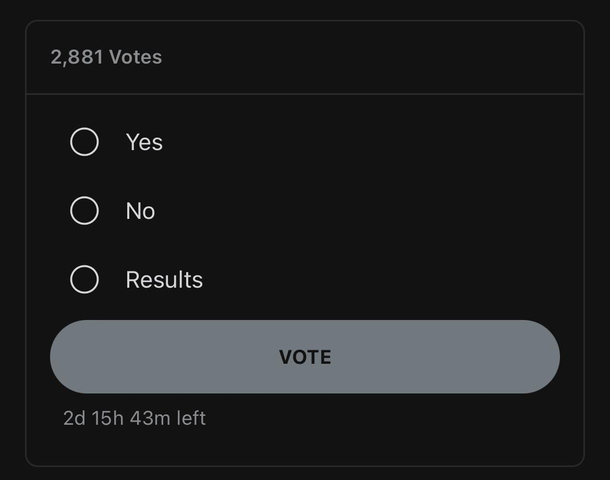Image resolution: width=610 pixels, height=480 pixels.
Task: Click the 2d portion of the time remaining
Action: coord(74,419)
